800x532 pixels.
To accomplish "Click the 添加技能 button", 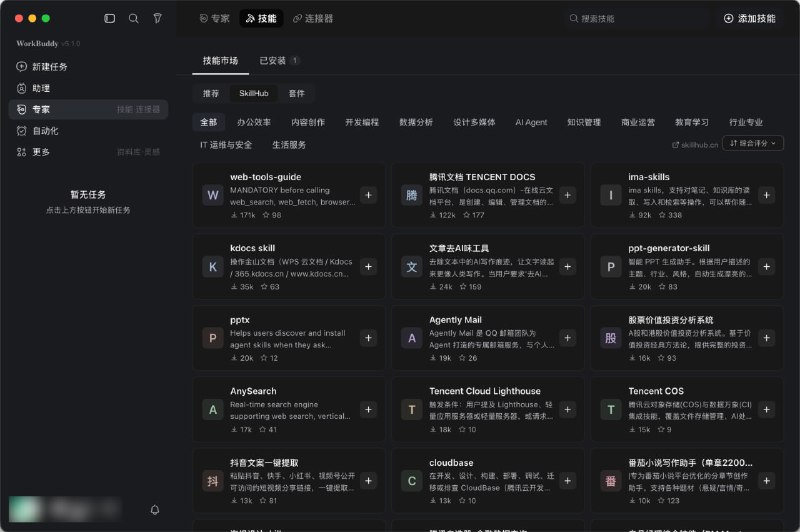I will point(749,18).
